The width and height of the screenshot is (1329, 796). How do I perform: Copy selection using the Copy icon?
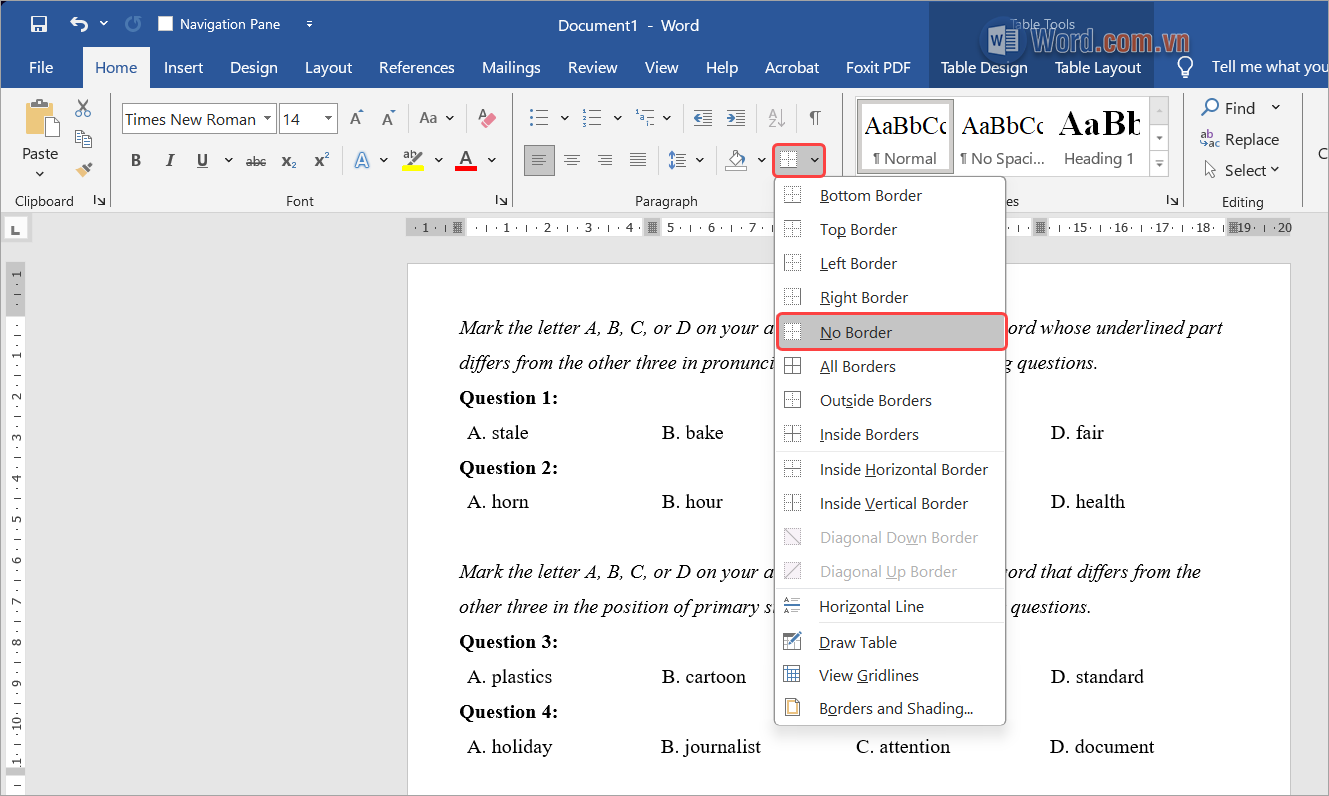pyautogui.click(x=84, y=139)
